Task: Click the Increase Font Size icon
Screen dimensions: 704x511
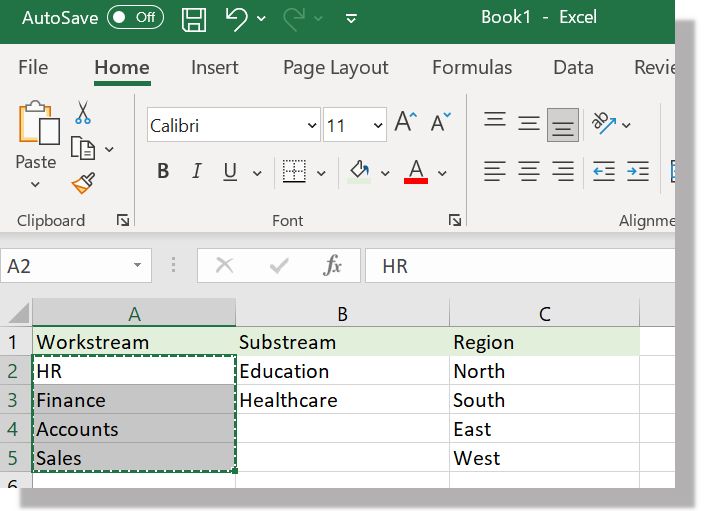Action: (x=404, y=124)
